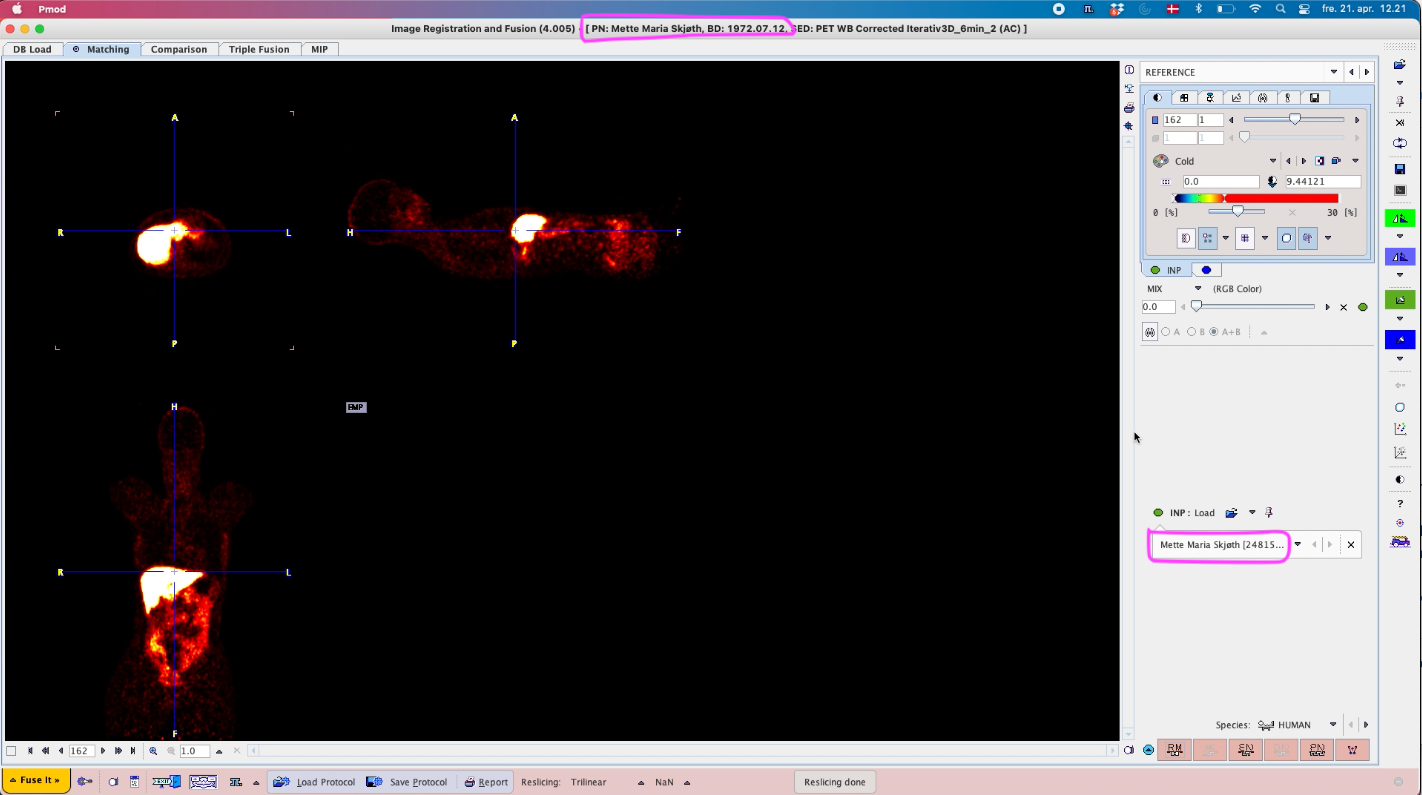Screen dimensions: 1422x795
Task: Click the SN normalization button
Action: point(1246,750)
